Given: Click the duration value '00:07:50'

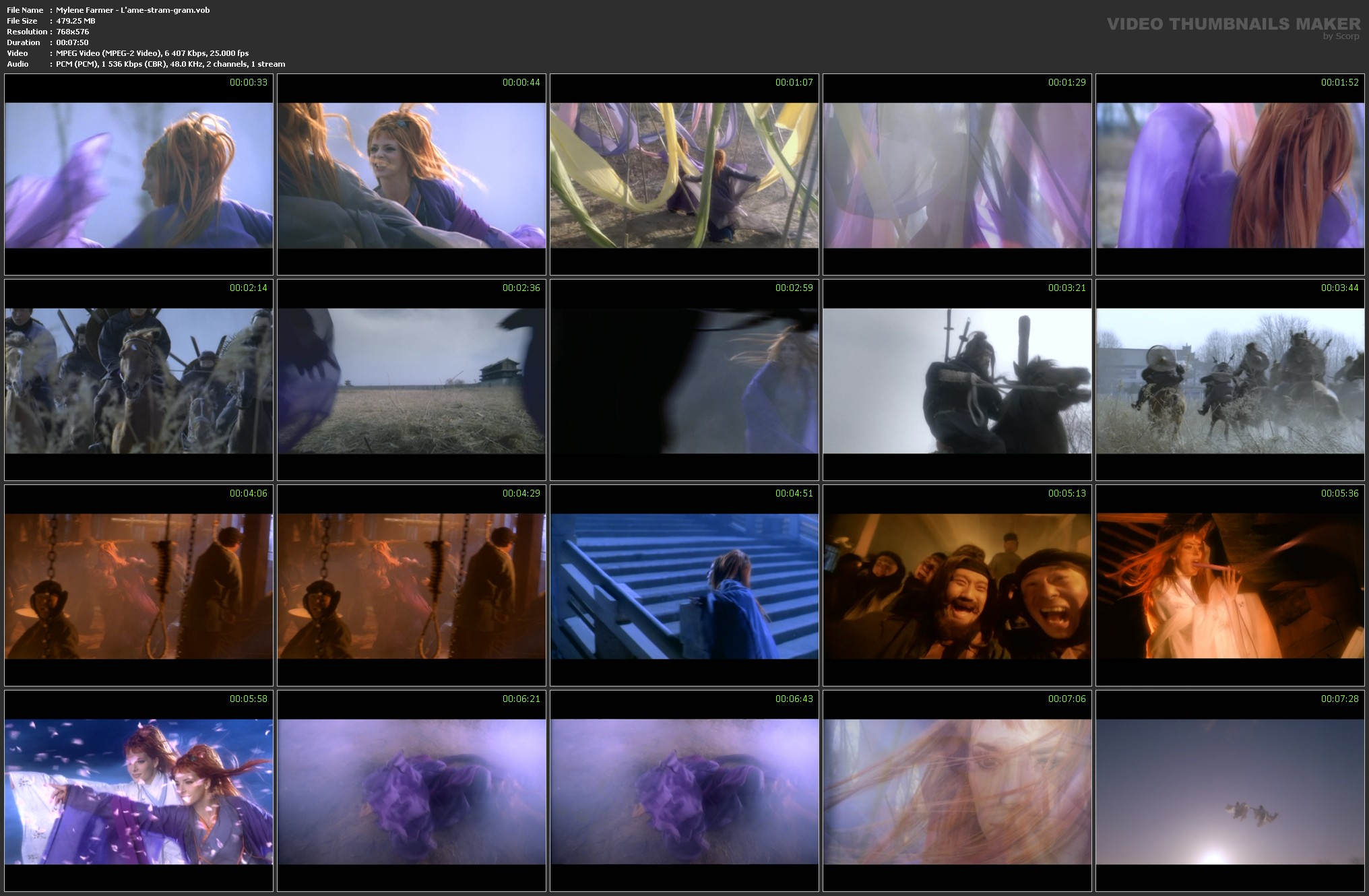Looking at the screenshot, I should [72, 42].
